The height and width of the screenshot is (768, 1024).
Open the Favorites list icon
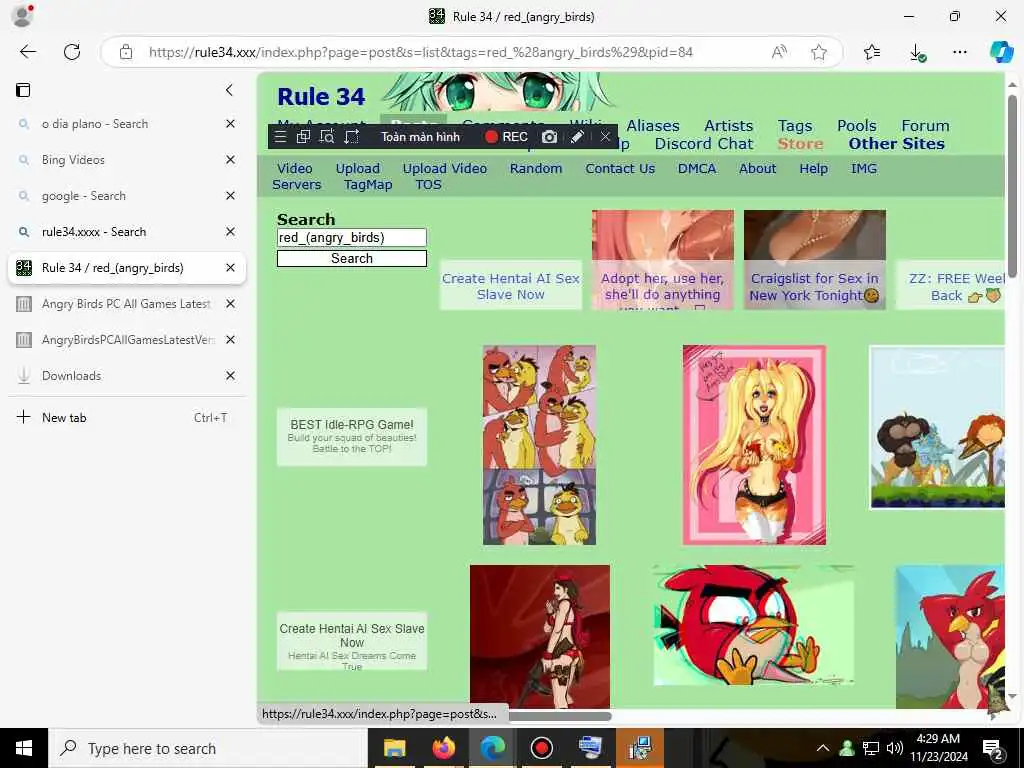(x=872, y=52)
